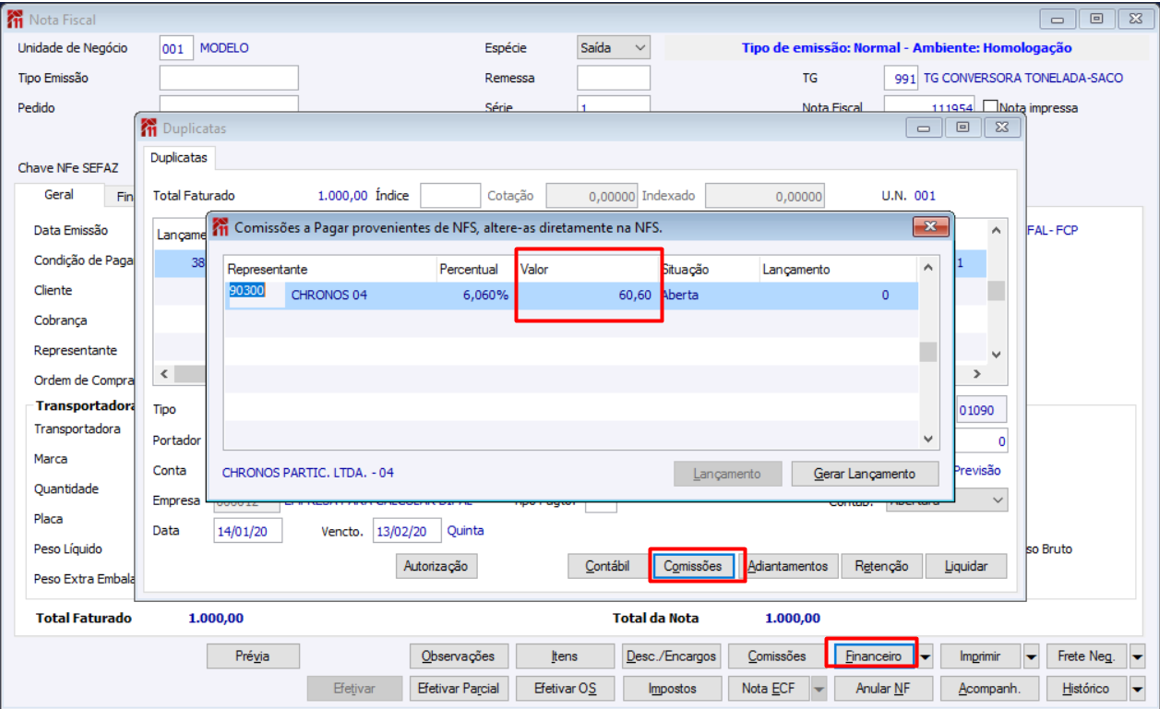Click the Vencto. field showing 13/02/20
The image size is (1160, 709).
point(407,531)
